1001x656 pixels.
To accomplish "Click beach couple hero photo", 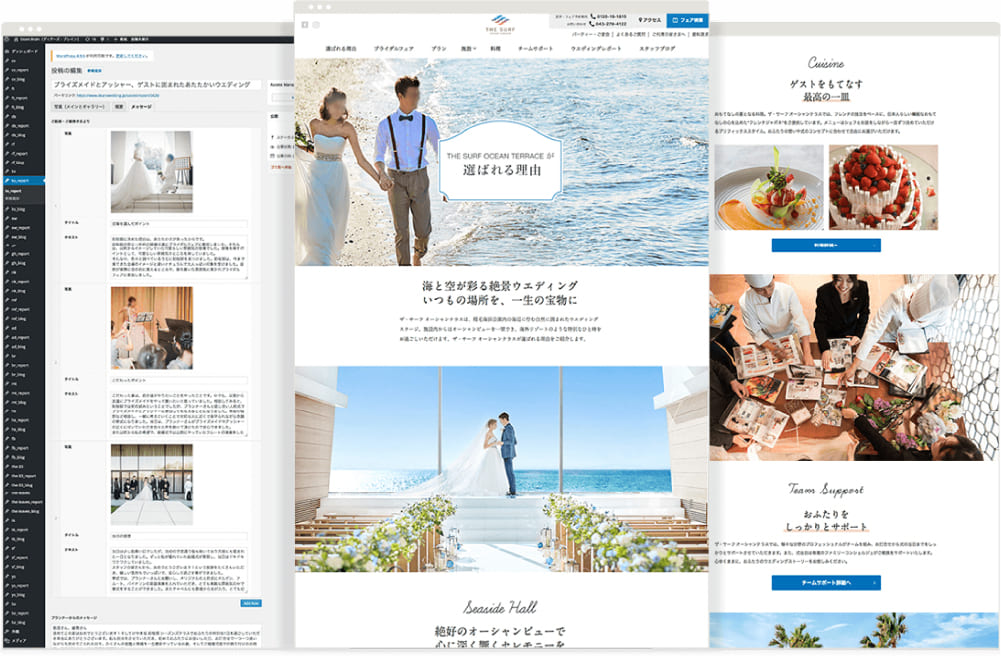I will pyautogui.click(x=501, y=162).
